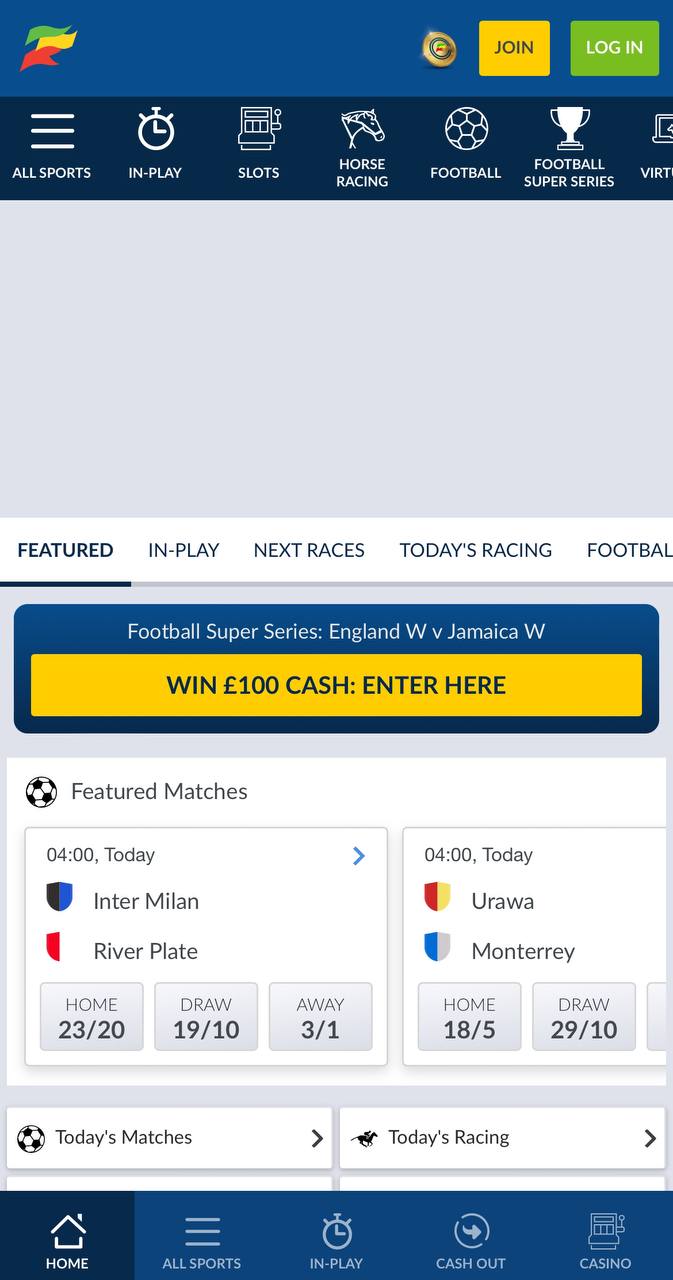Expand the Inter Milan match chevron
The height and width of the screenshot is (1280, 673).
[x=359, y=856]
